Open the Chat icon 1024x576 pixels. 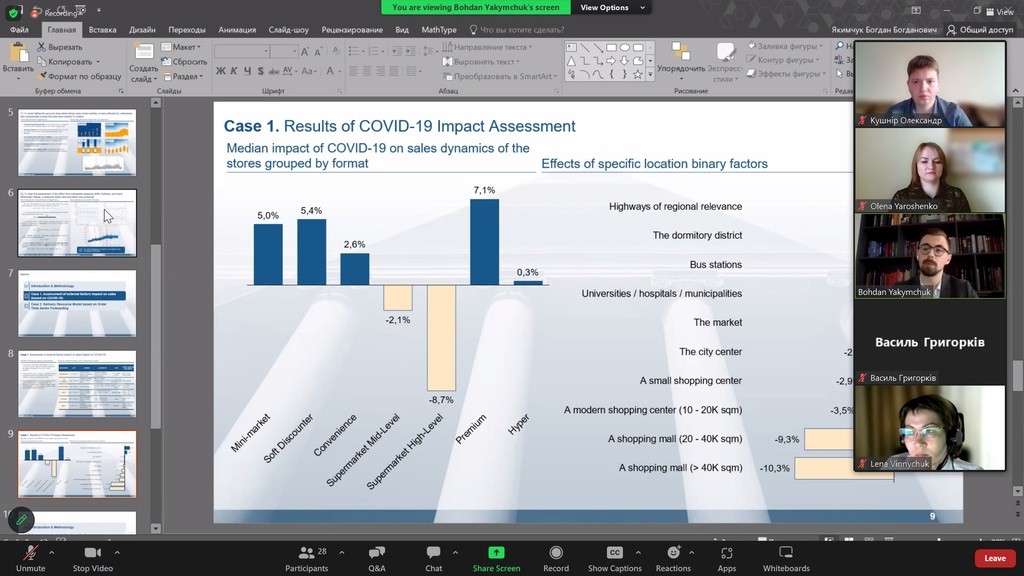[433, 553]
